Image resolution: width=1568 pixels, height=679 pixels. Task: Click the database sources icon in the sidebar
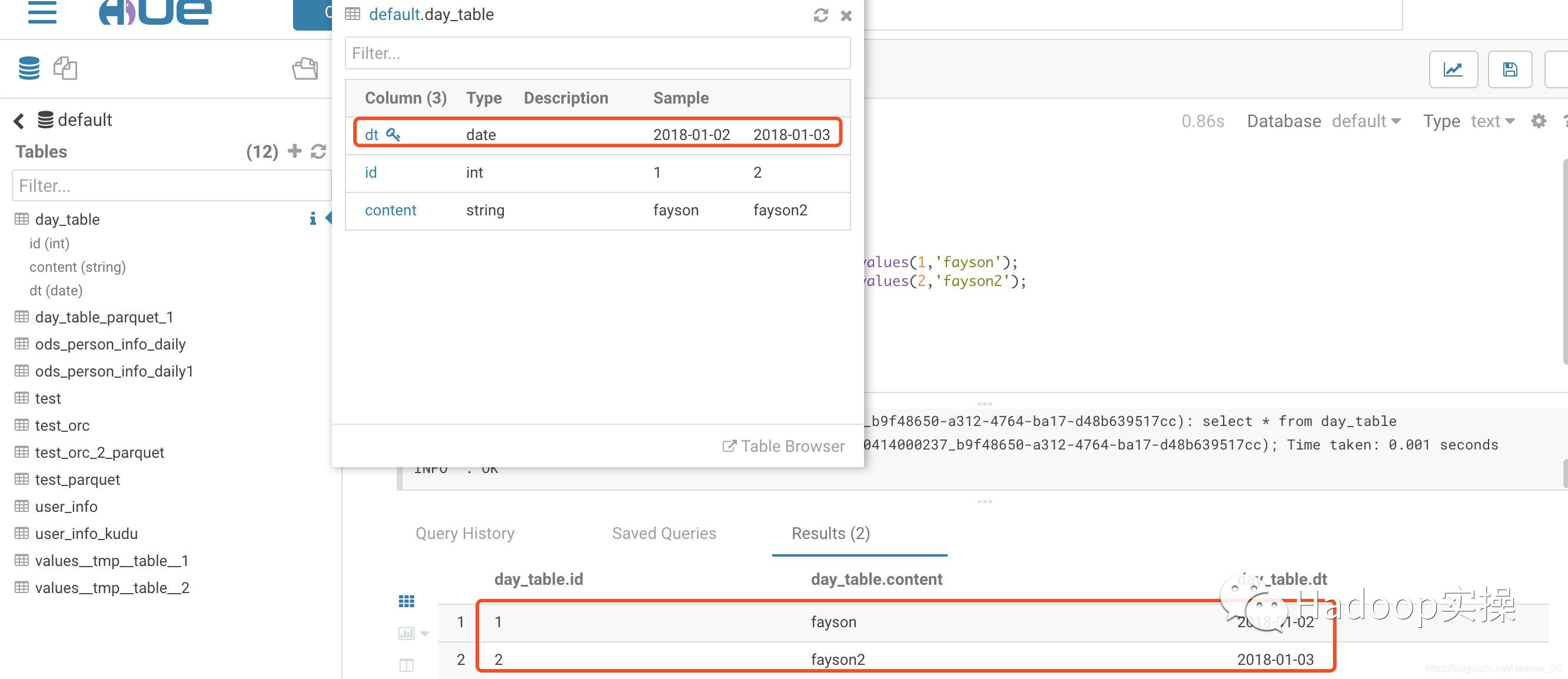coord(29,68)
